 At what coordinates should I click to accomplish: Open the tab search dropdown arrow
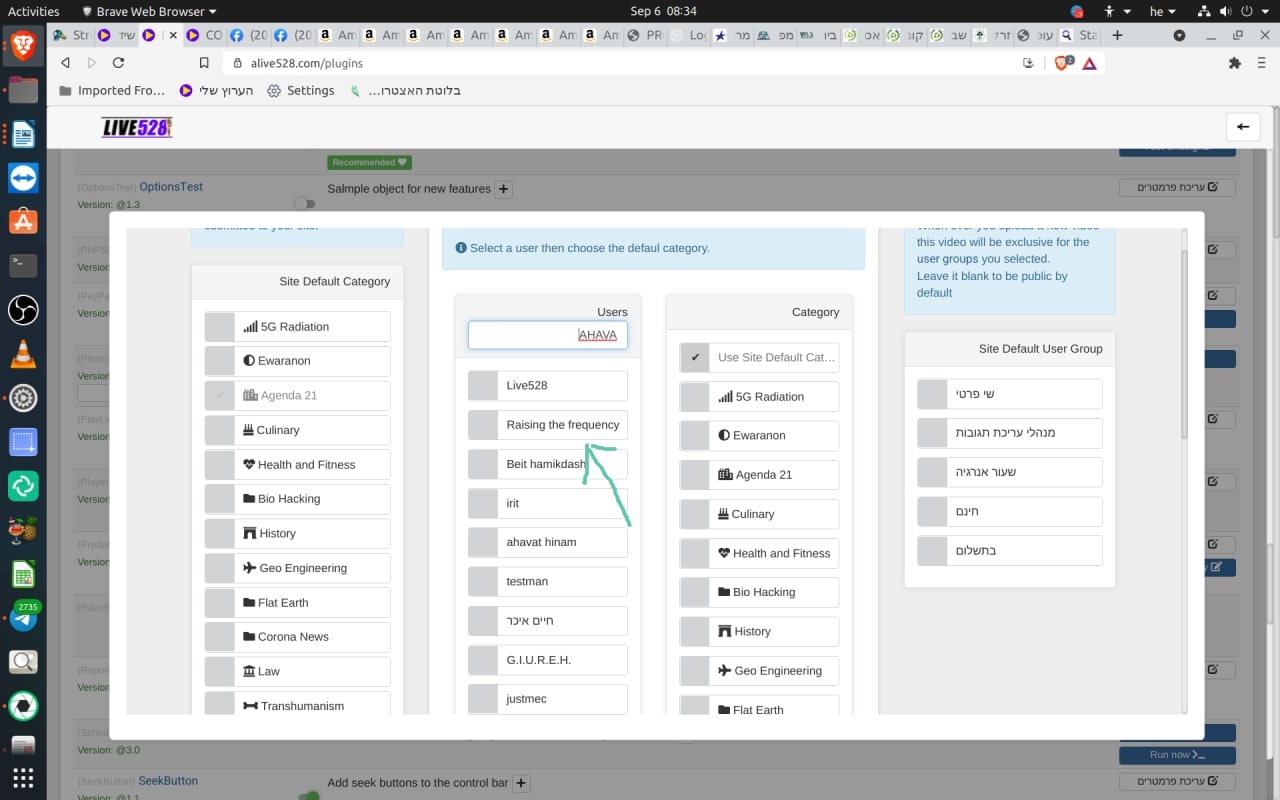point(1179,35)
